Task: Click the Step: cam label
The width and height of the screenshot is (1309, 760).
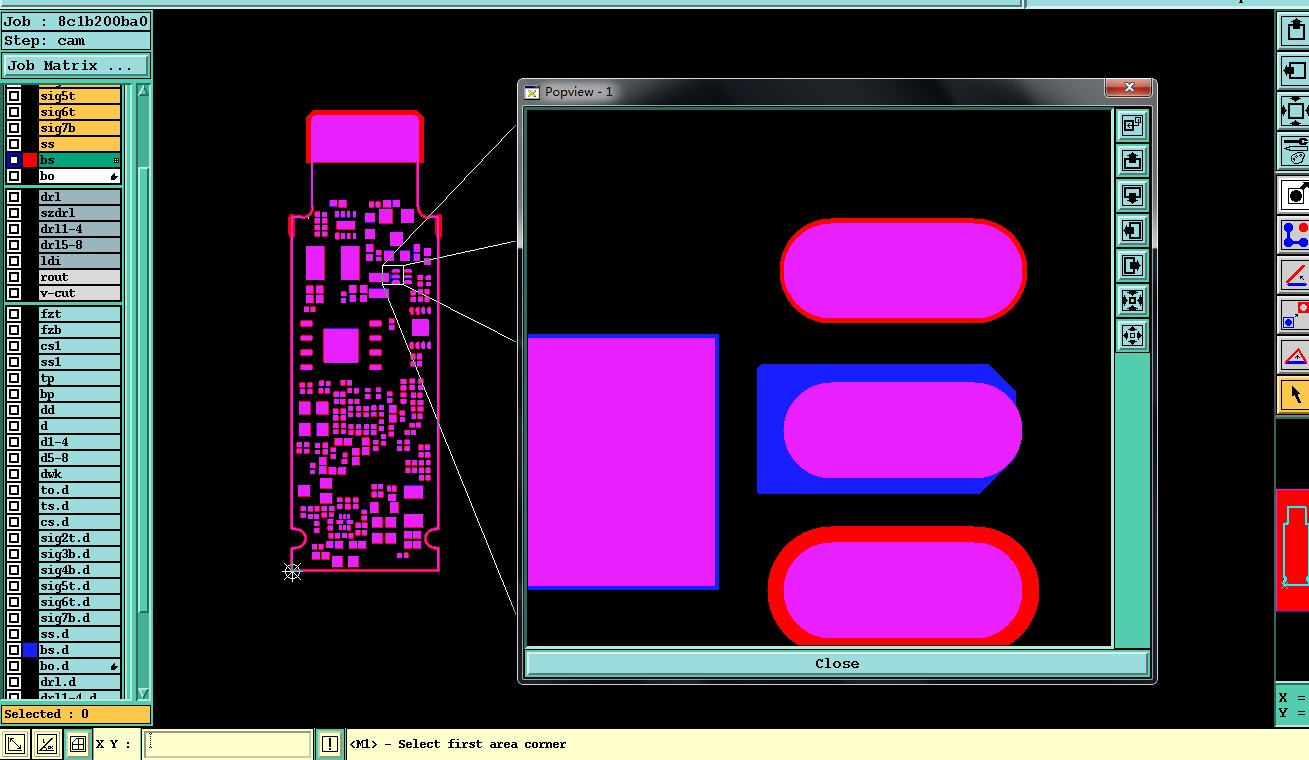Action: (x=76, y=41)
